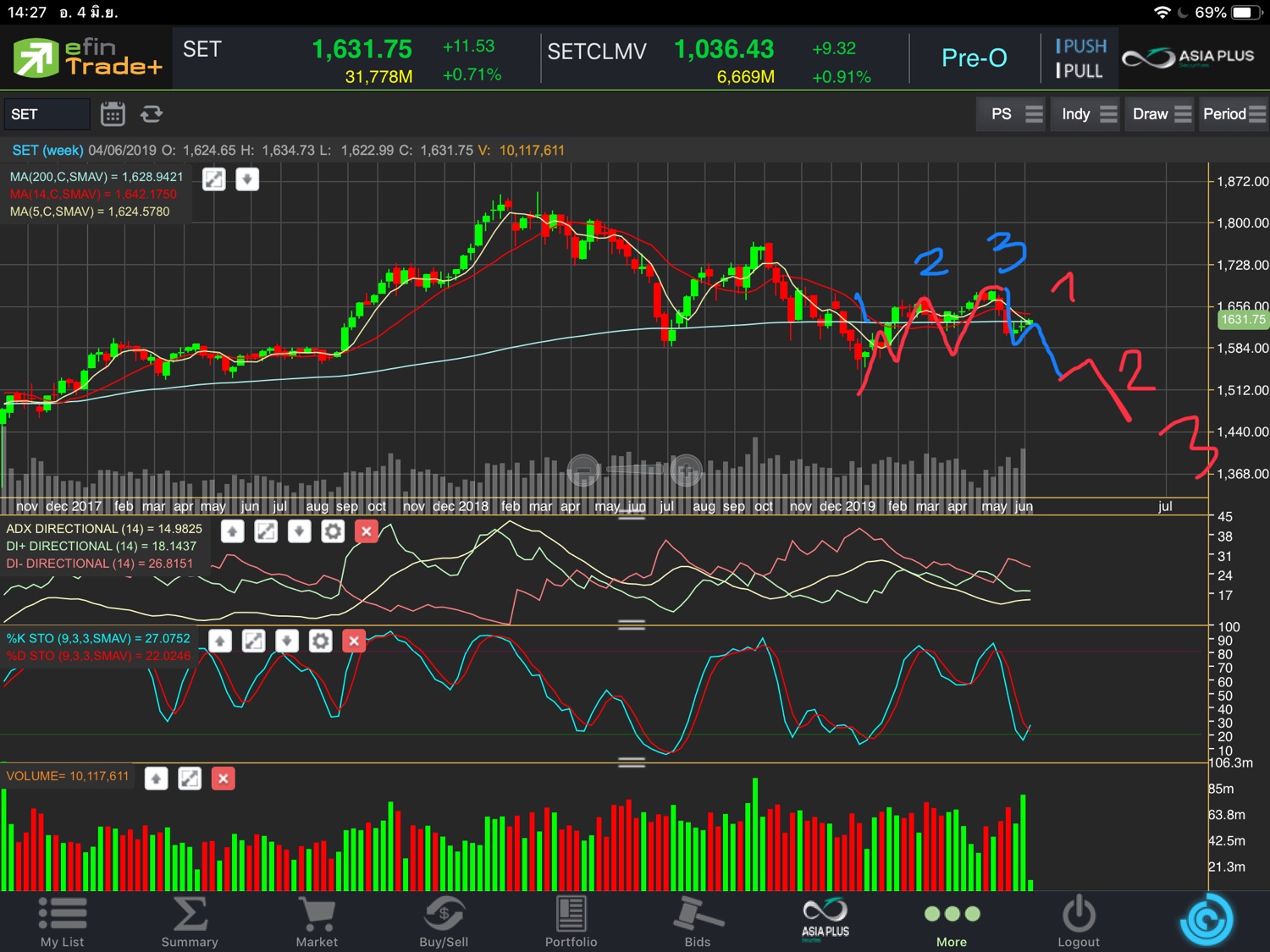
Task: Click the chart refresh arrows icon
Action: coord(152,114)
